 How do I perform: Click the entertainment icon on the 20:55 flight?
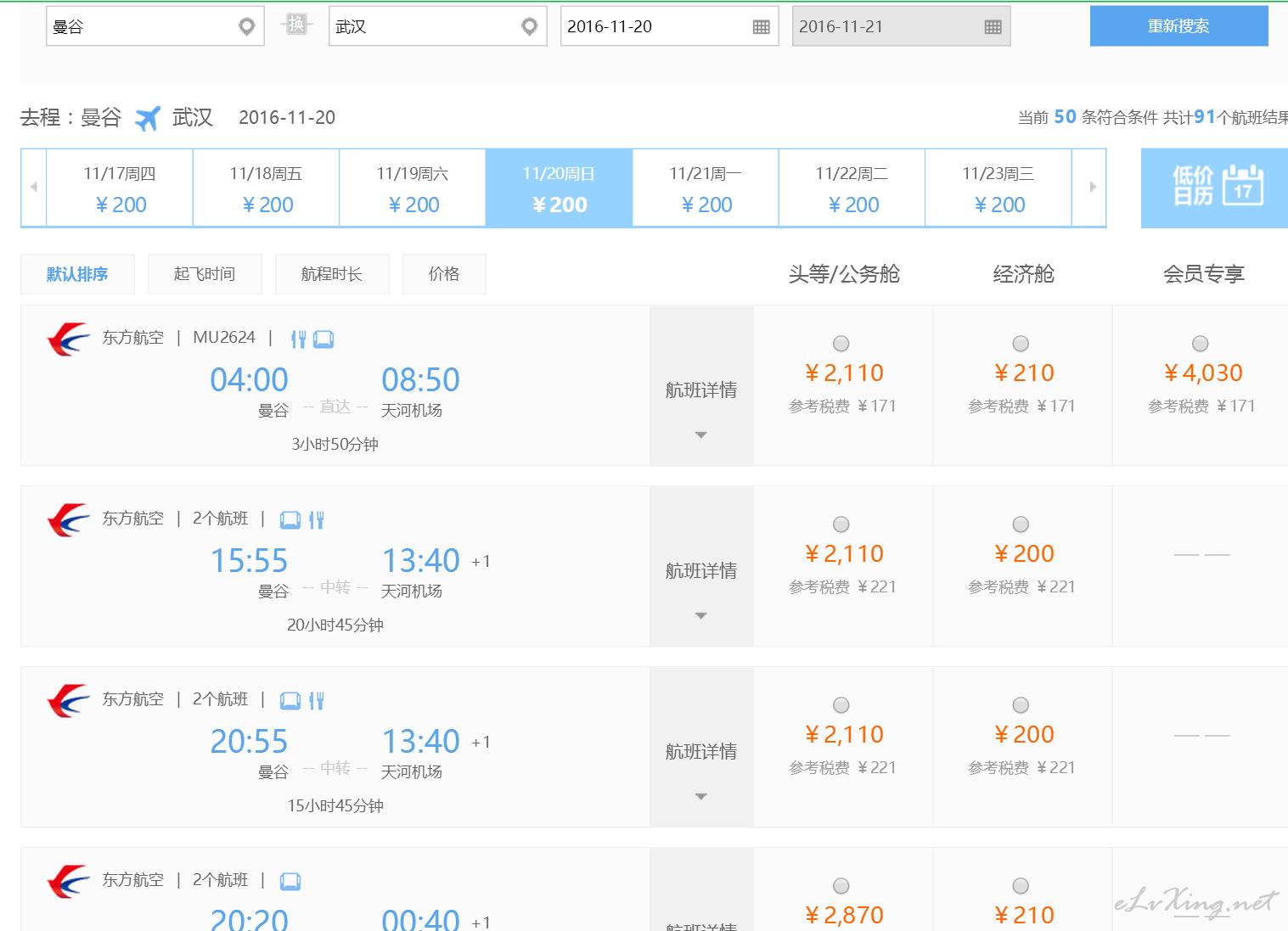290,700
